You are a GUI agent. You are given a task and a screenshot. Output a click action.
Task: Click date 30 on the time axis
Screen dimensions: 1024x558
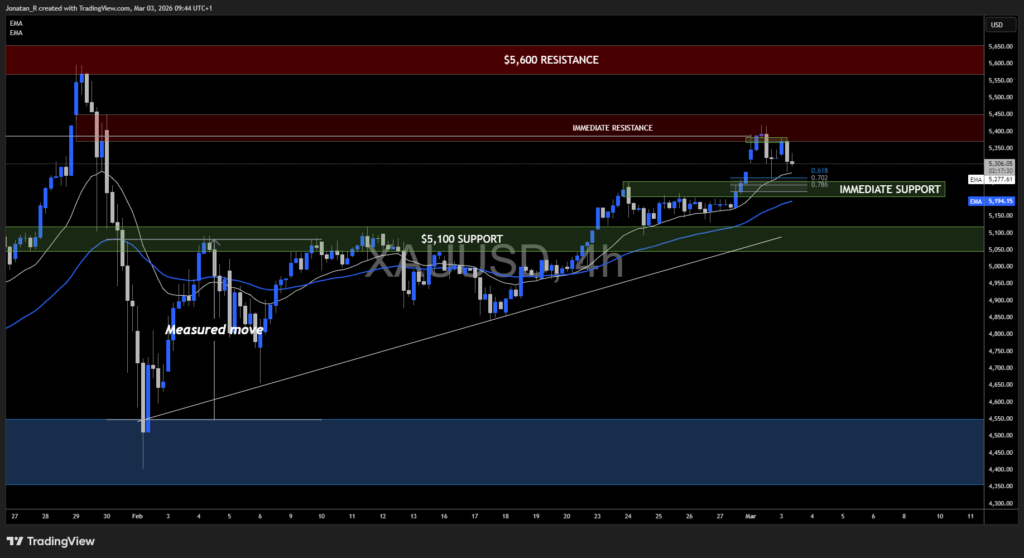[x=106, y=516]
